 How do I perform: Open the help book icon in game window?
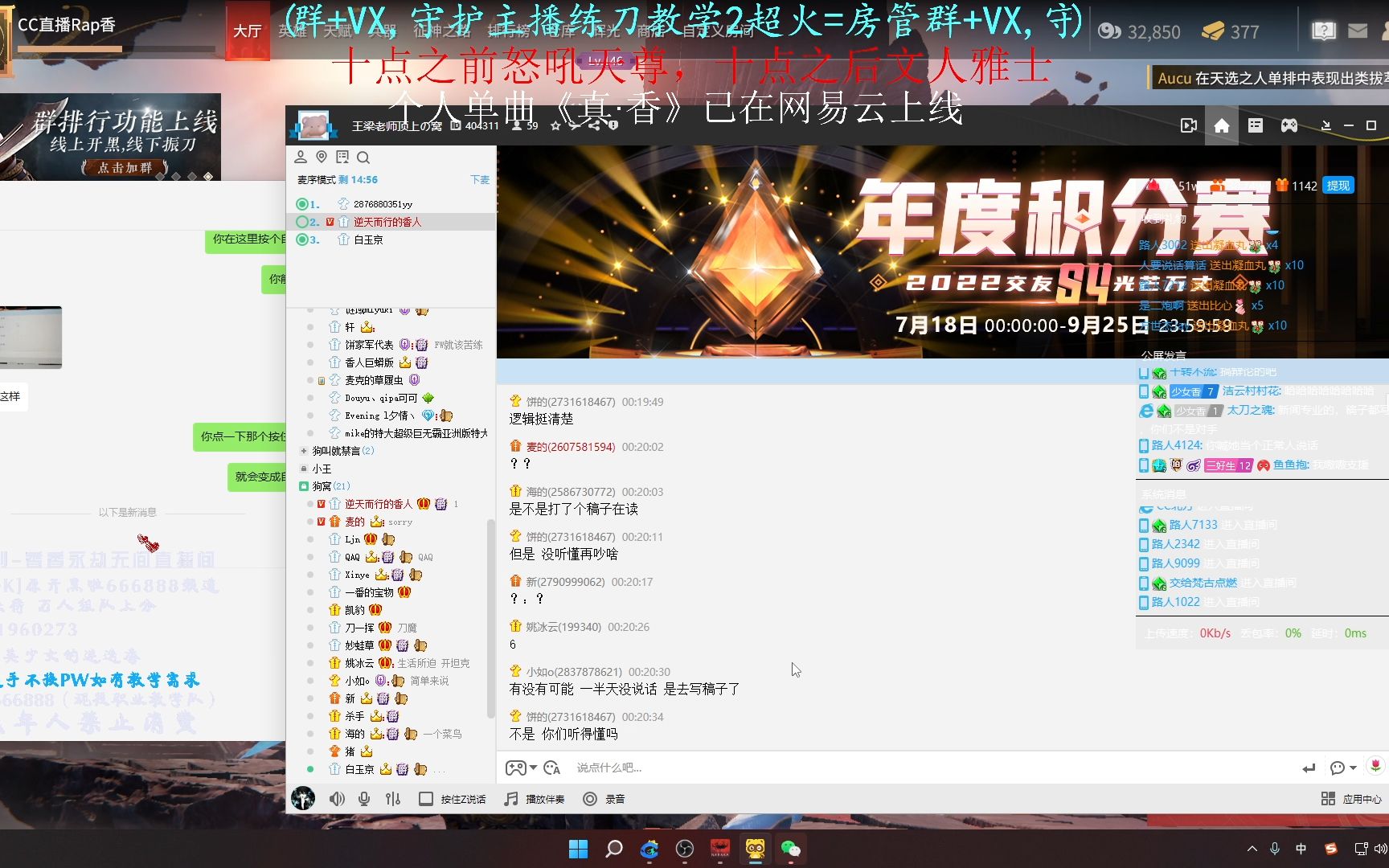(1323, 31)
